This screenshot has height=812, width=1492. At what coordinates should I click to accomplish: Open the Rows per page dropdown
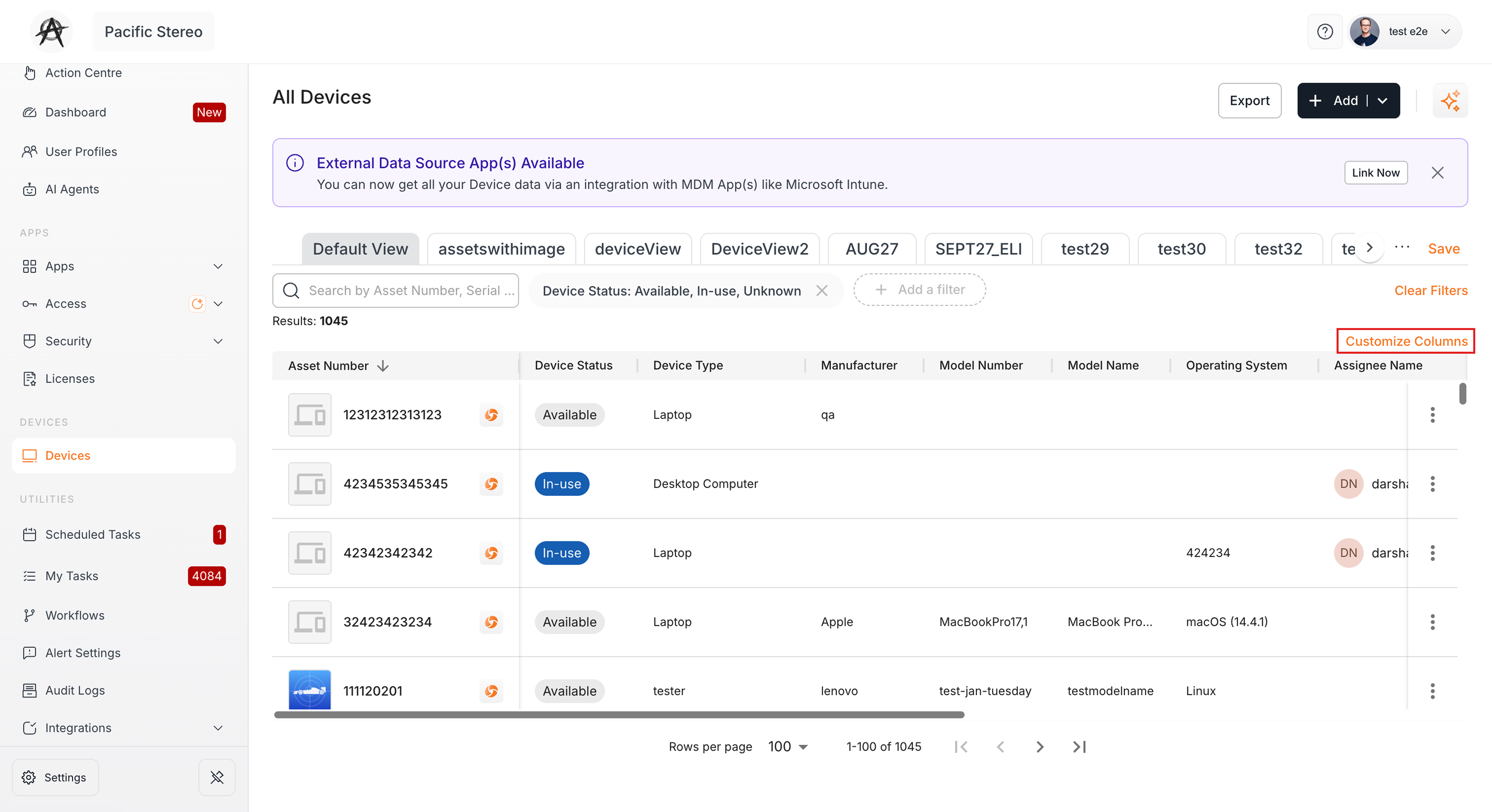pyautogui.click(x=788, y=747)
